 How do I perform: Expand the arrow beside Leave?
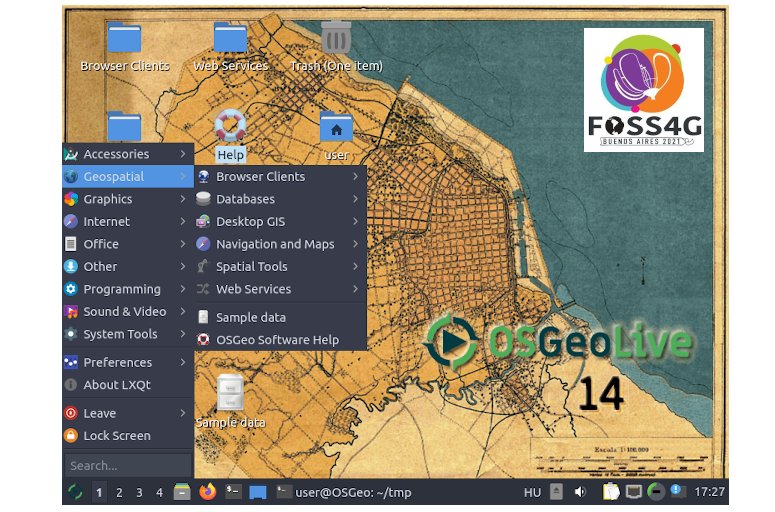[x=183, y=413]
